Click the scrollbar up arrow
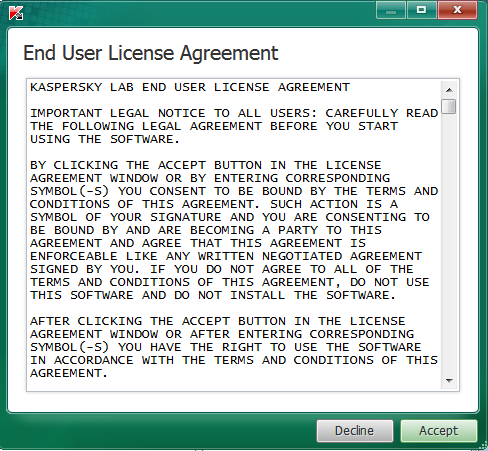This screenshot has height=451, width=488. 449,90
